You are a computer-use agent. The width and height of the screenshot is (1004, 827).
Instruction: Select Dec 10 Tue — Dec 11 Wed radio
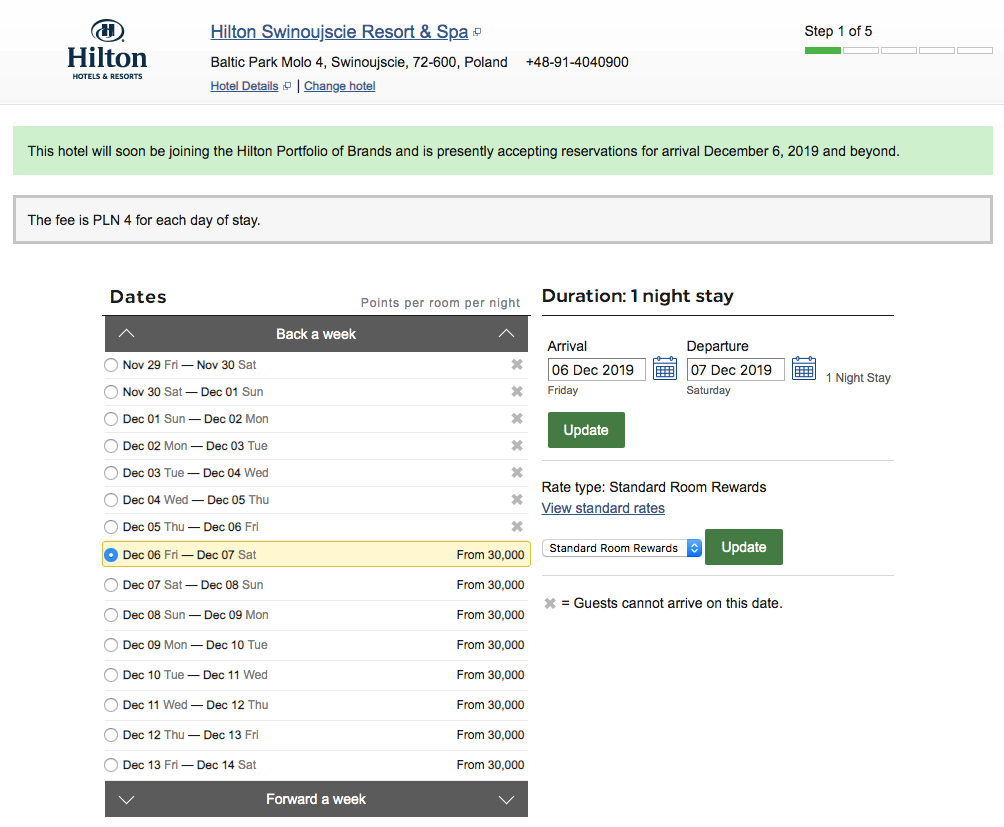pyautogui.click(x=111, y=675)
